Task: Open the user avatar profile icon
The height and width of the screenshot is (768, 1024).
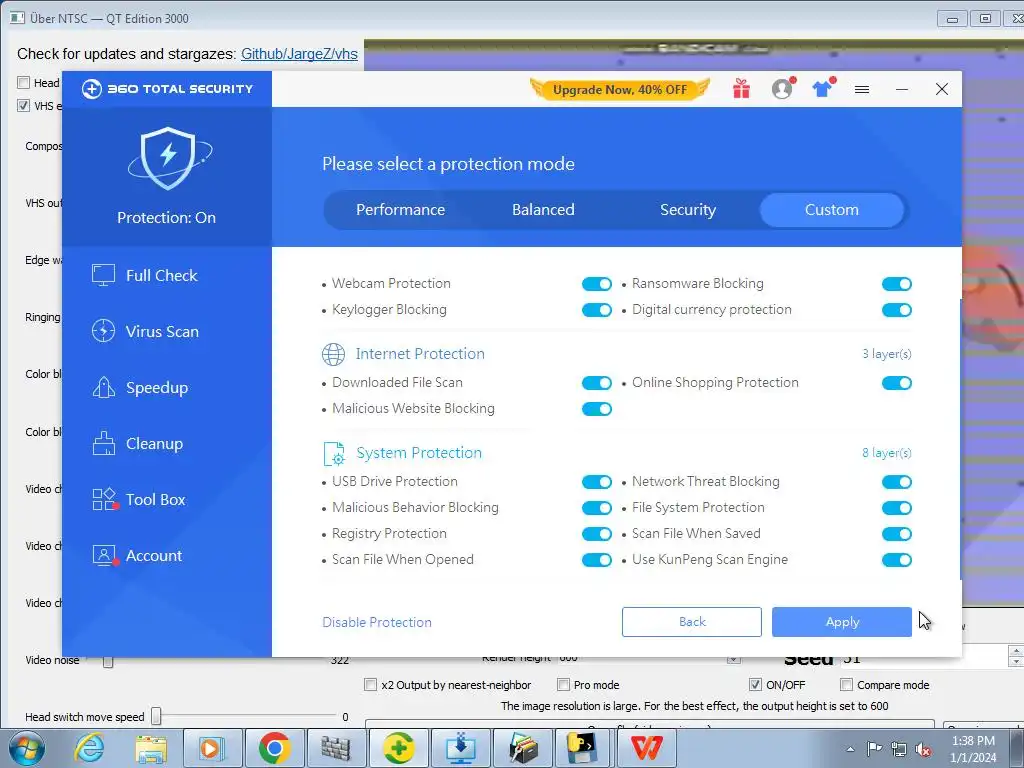Action: pyautogui.click(x=782, y=89)
